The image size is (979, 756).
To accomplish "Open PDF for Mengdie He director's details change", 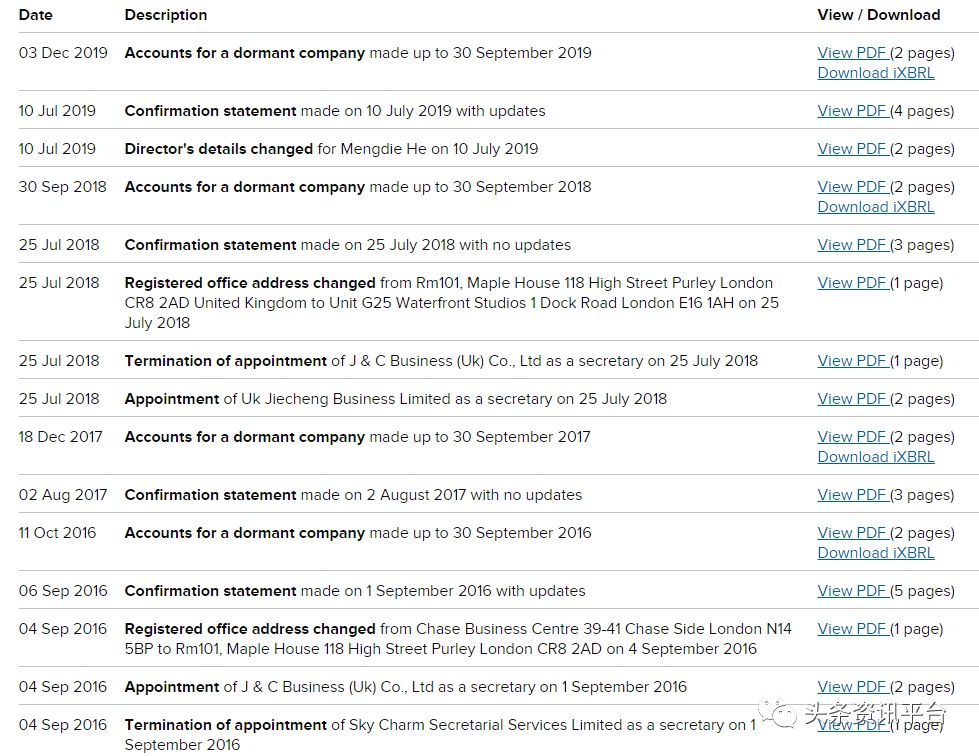I will click(851, 149).
